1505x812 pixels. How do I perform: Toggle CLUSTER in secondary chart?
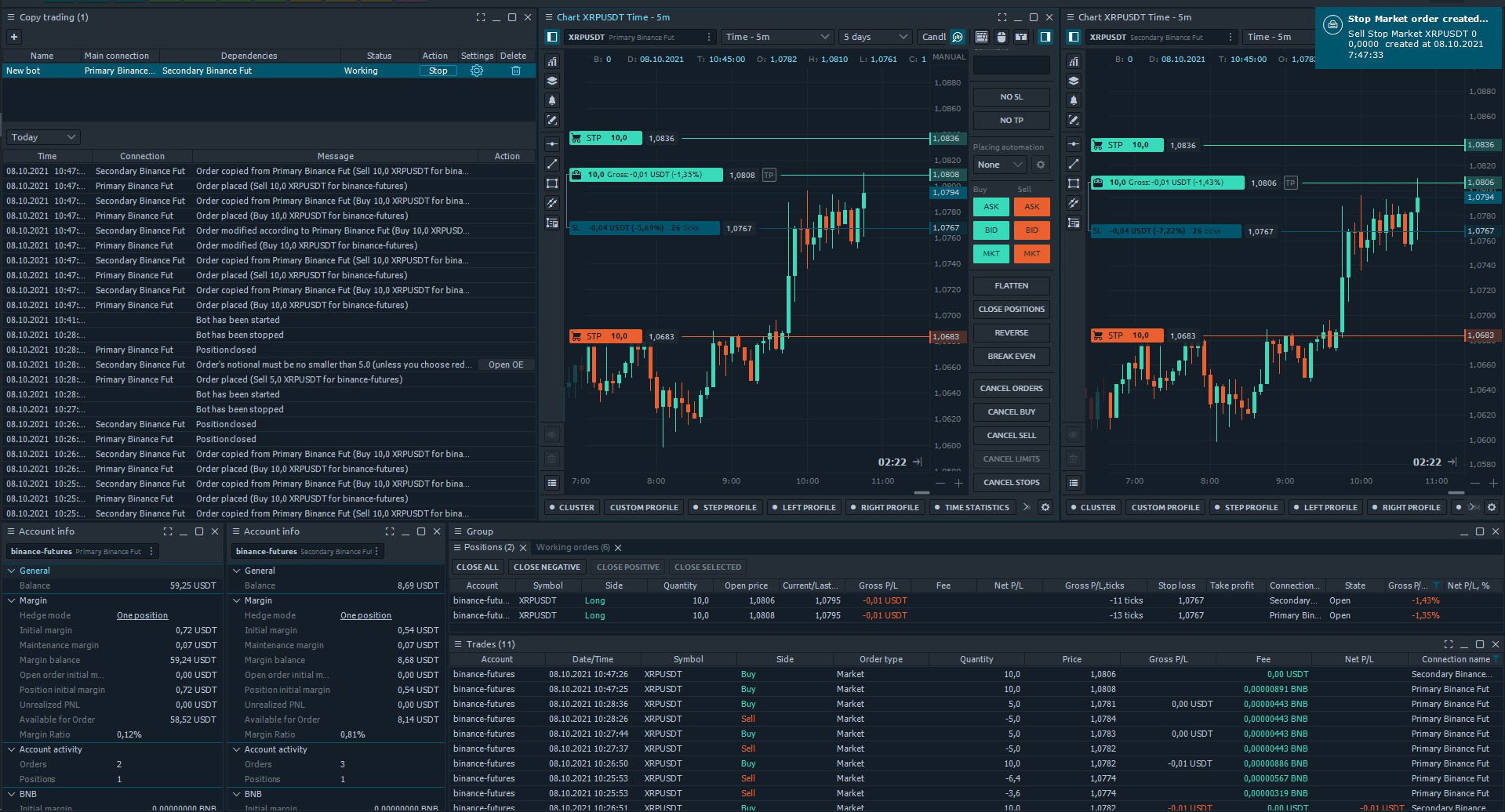(1093, 508)
